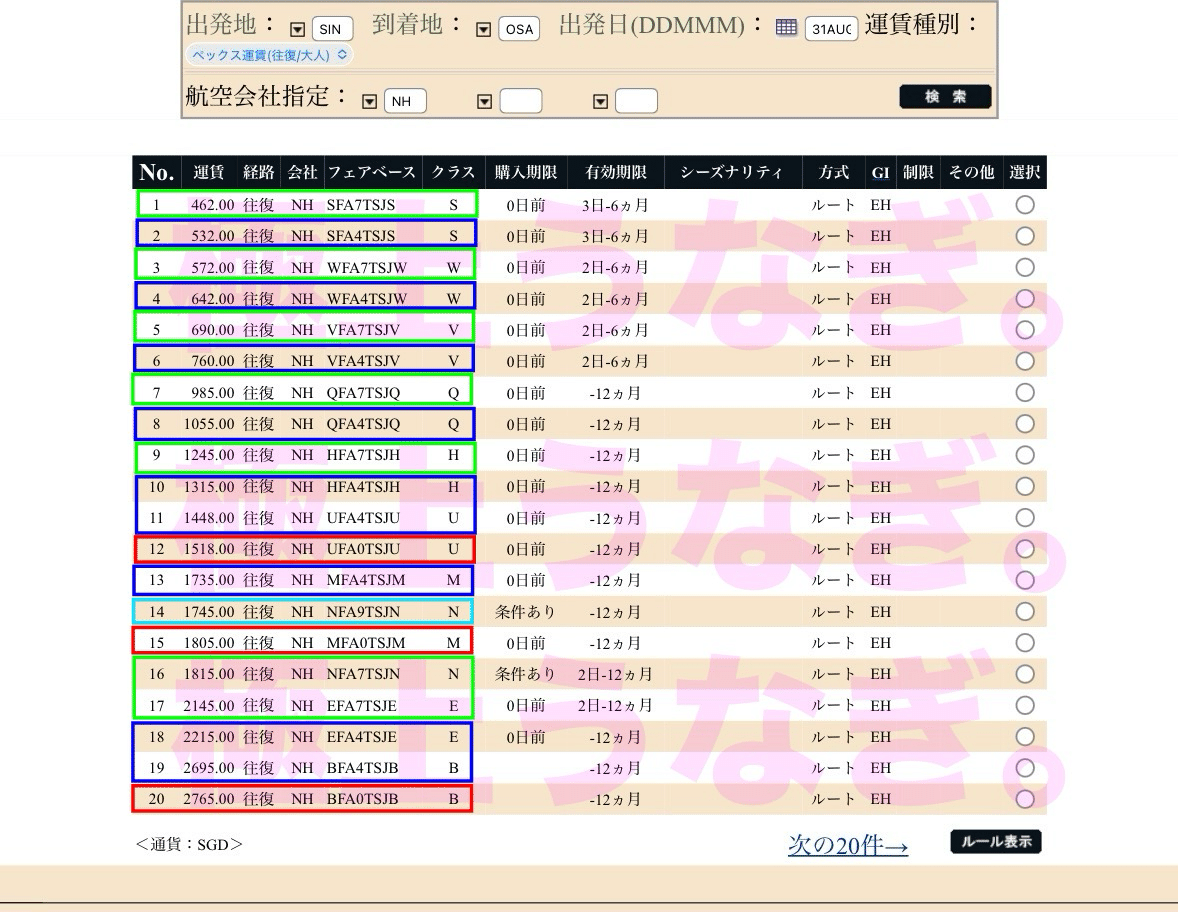Click 3日-6ヵ月 validity in row 1

click(615, 206)
